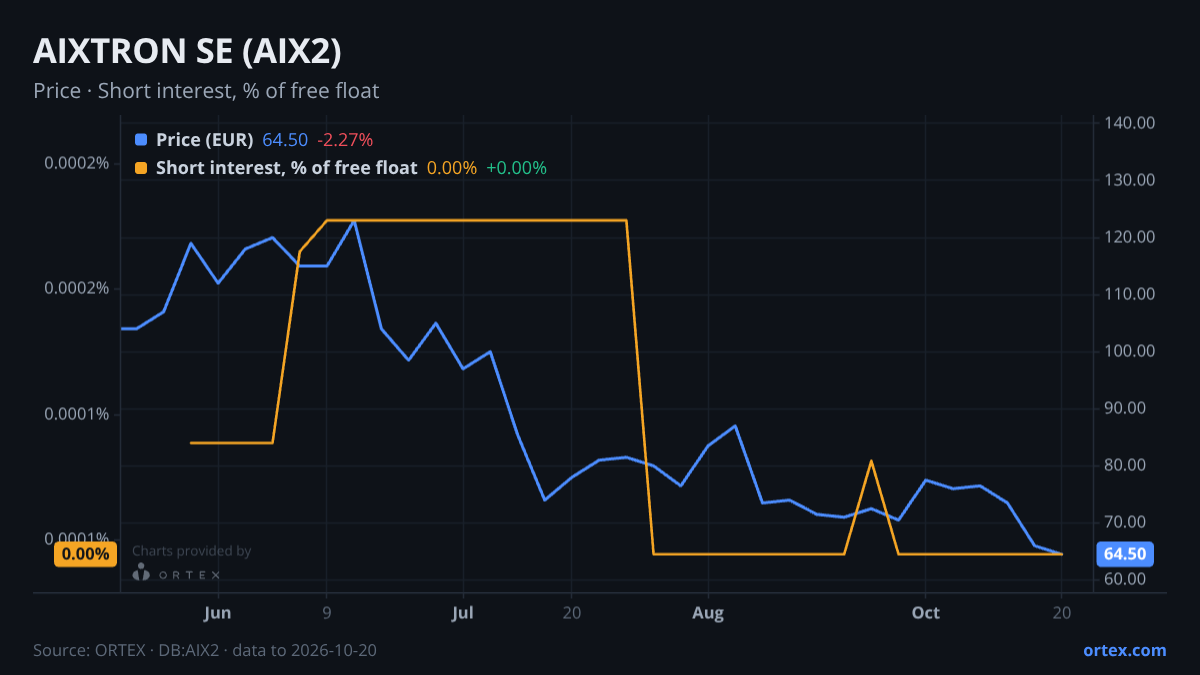Viewport: 1200px width, 675px height.
Task: Select the AIXTRON SE (AIX2) title
Action: coord(188,52)
